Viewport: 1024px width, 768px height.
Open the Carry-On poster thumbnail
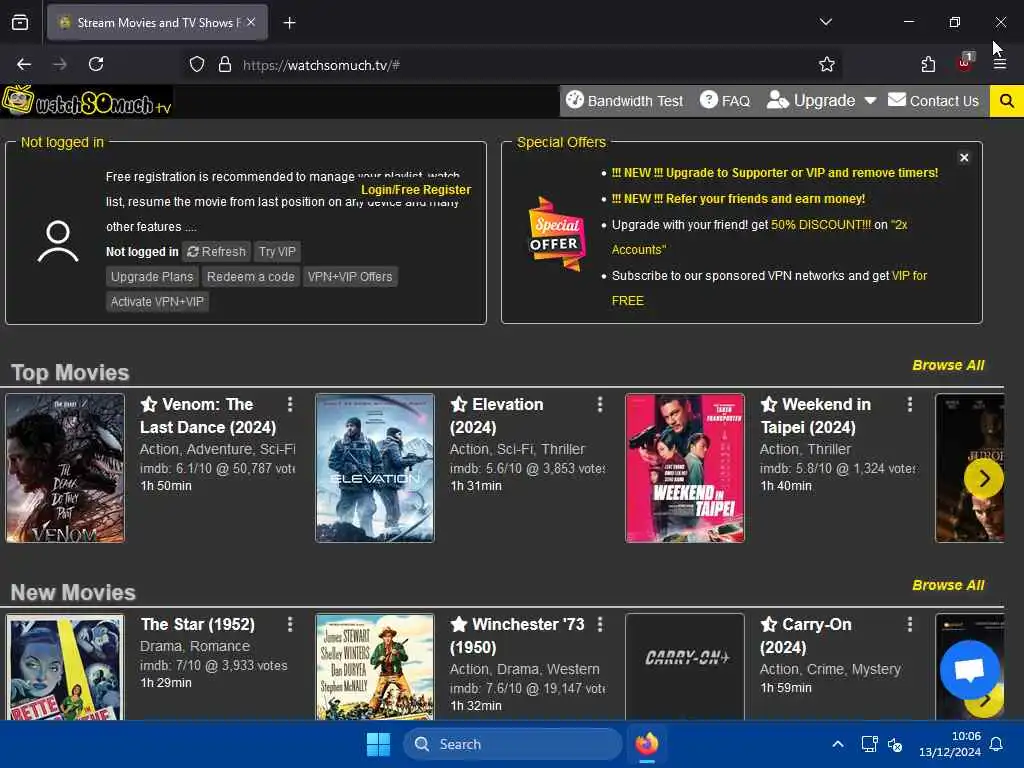(684, 667)
